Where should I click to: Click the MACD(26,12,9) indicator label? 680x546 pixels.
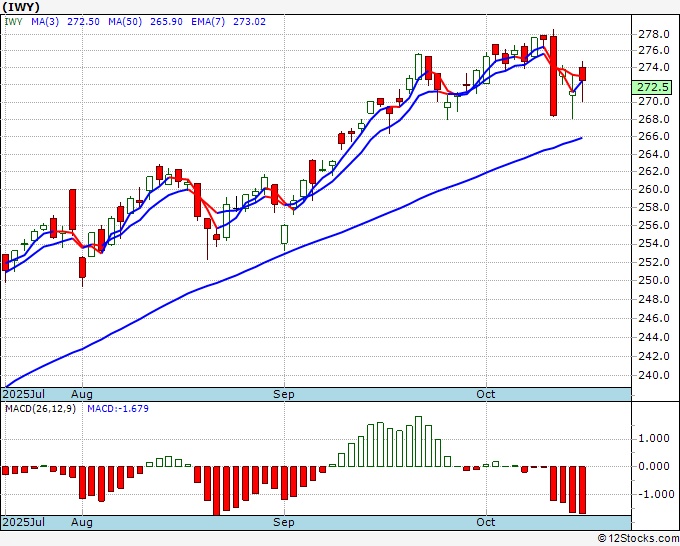40,409
